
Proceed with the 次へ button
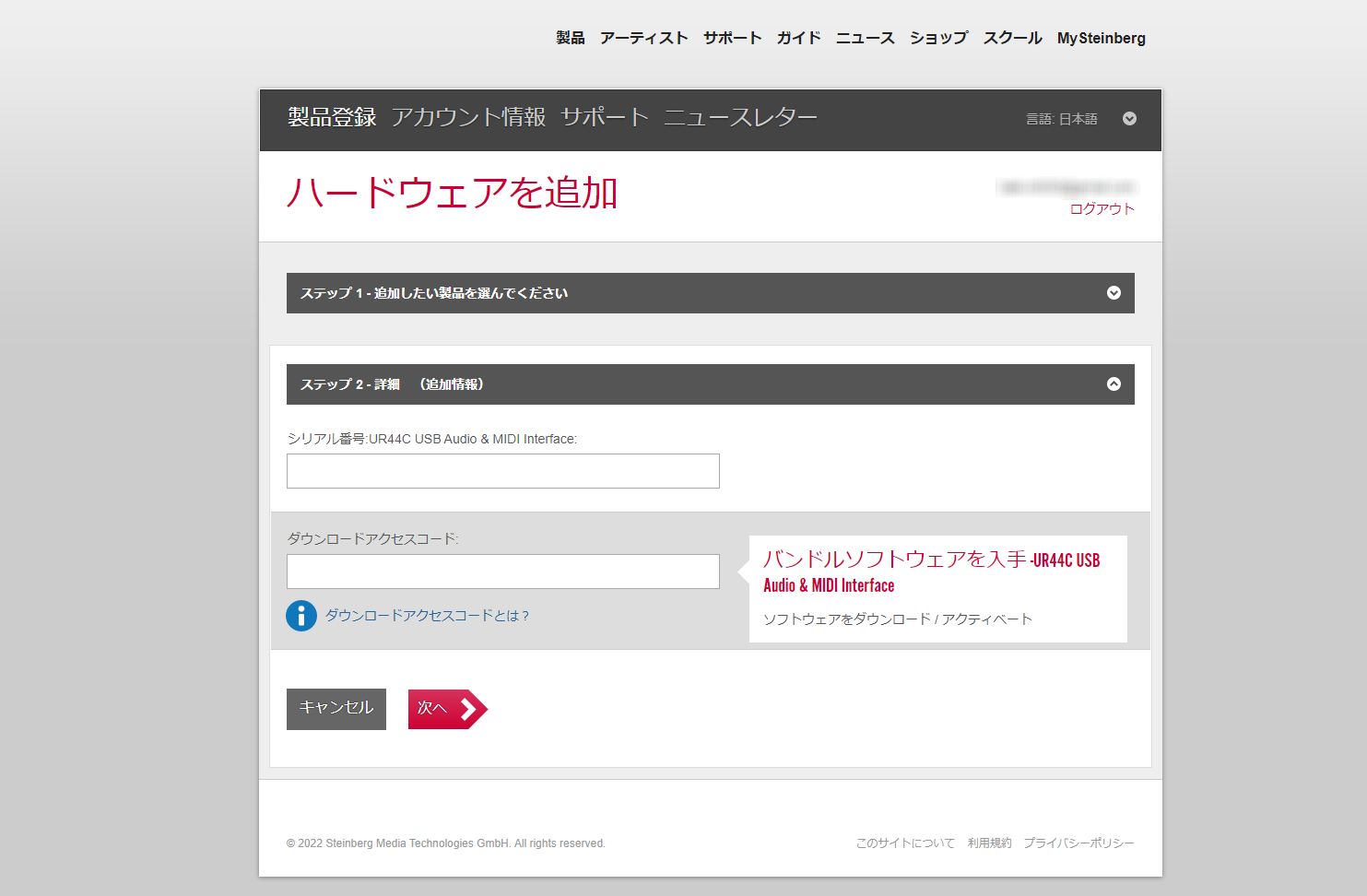pos(447,709)
